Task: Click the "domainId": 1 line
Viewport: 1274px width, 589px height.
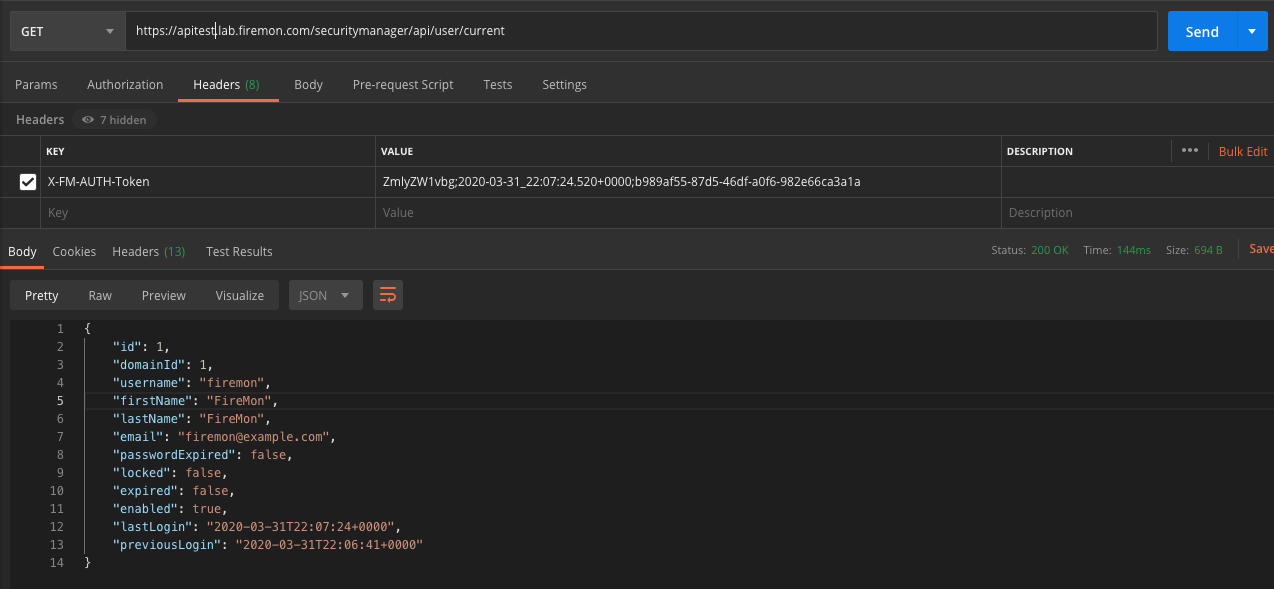Action: 163,365
